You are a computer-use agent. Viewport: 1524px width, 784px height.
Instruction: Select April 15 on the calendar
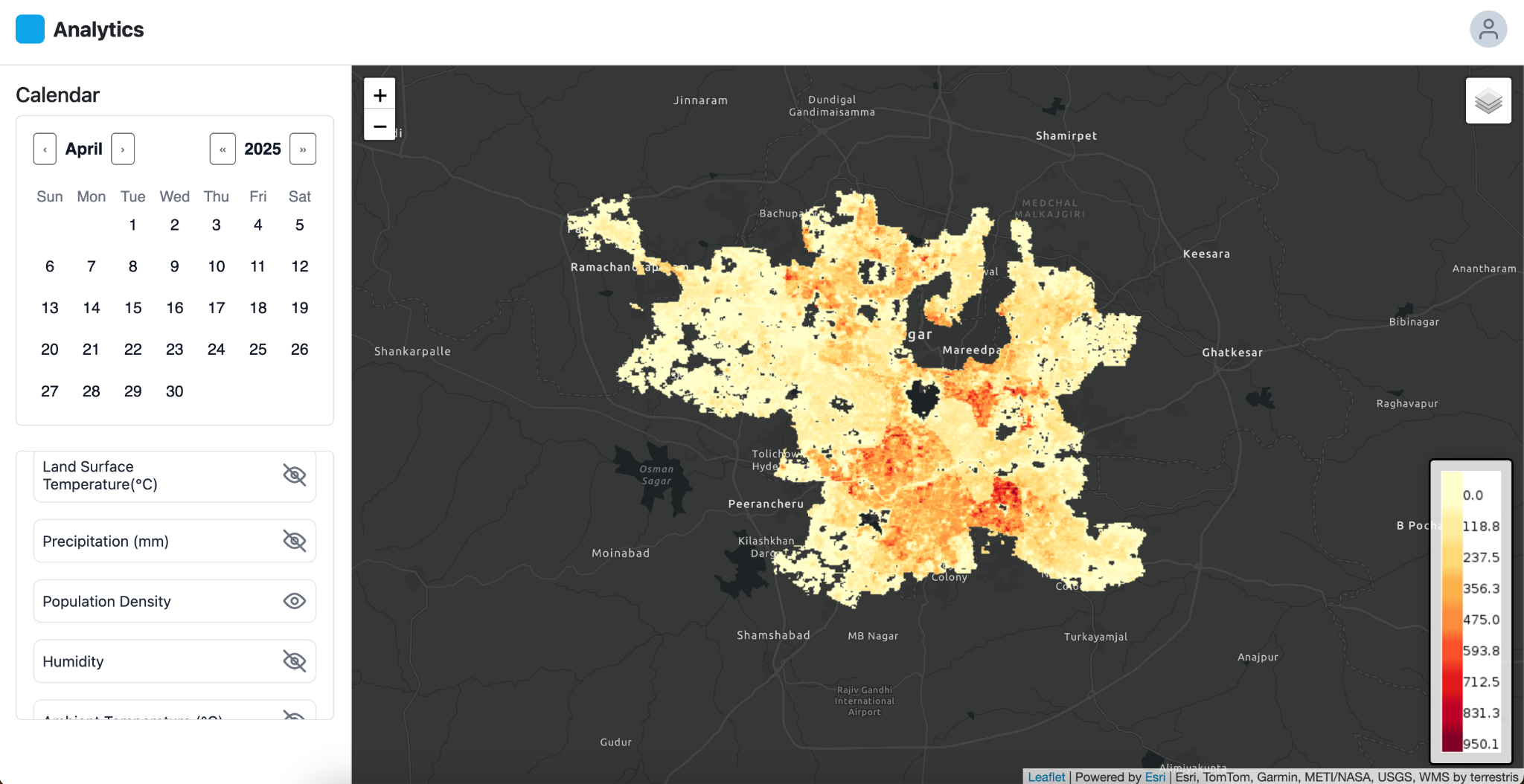[132, 307]
